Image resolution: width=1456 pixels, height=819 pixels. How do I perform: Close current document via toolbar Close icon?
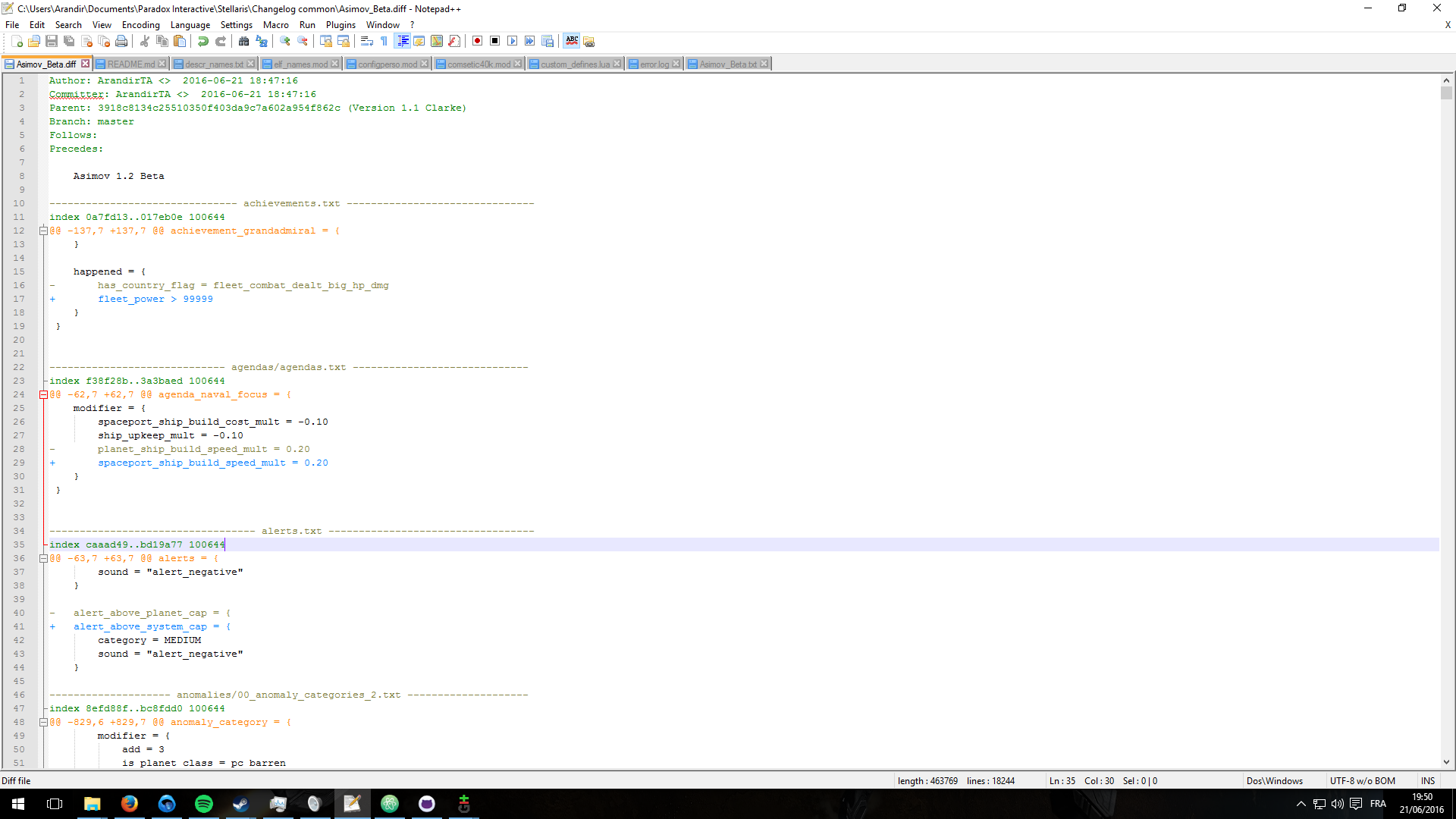pos(86,41)
